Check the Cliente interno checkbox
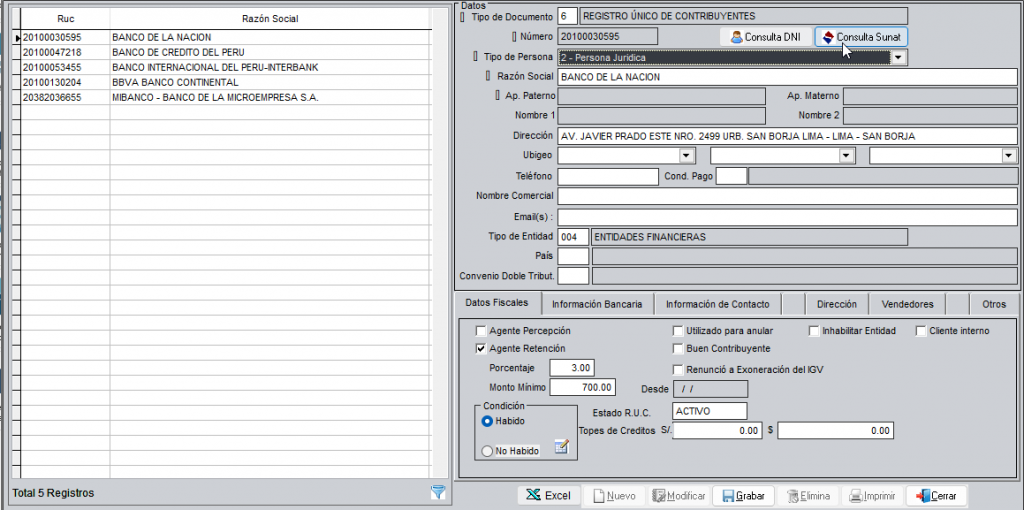Screen dimensions: 1024x510 (x=921, y=330)
